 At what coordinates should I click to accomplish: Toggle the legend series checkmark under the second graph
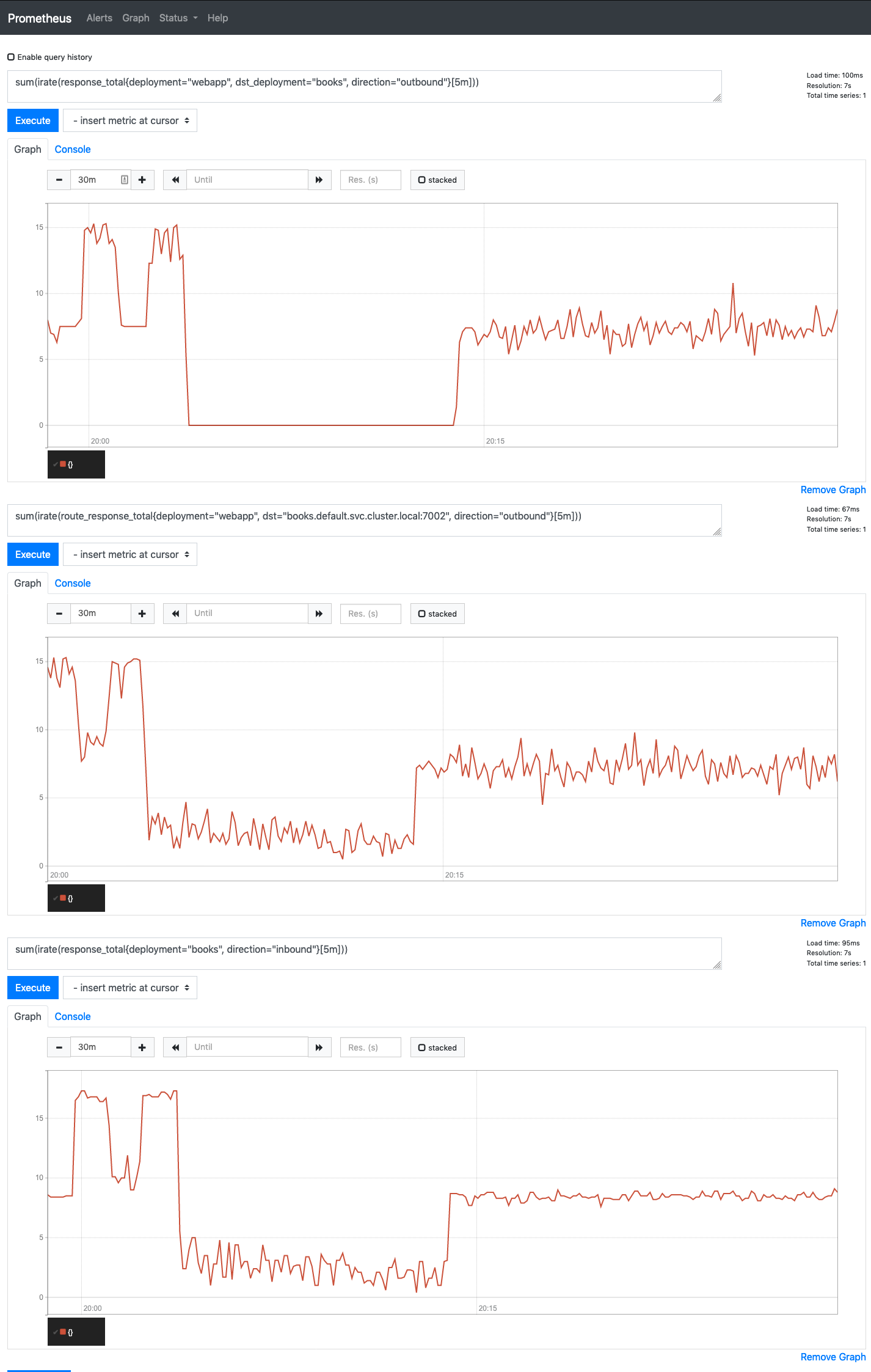(x=55, y=898)
